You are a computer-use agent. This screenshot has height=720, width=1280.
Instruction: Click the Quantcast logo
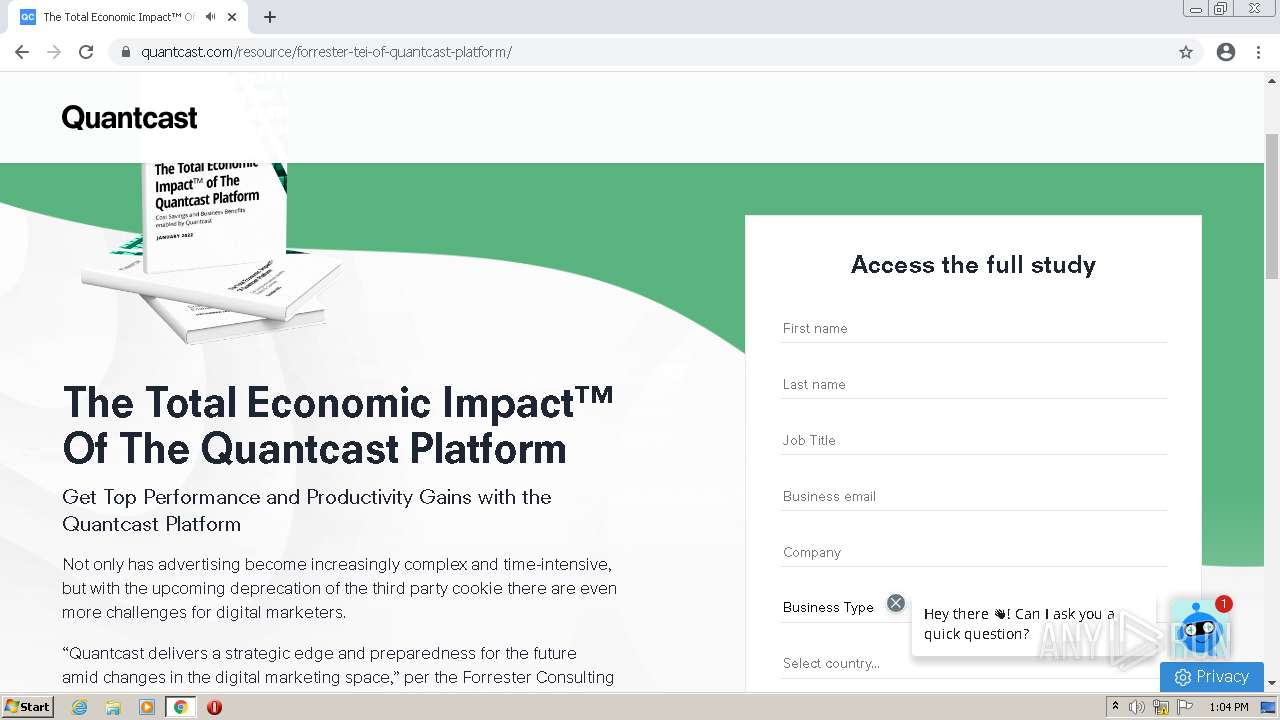click(130, 118)
